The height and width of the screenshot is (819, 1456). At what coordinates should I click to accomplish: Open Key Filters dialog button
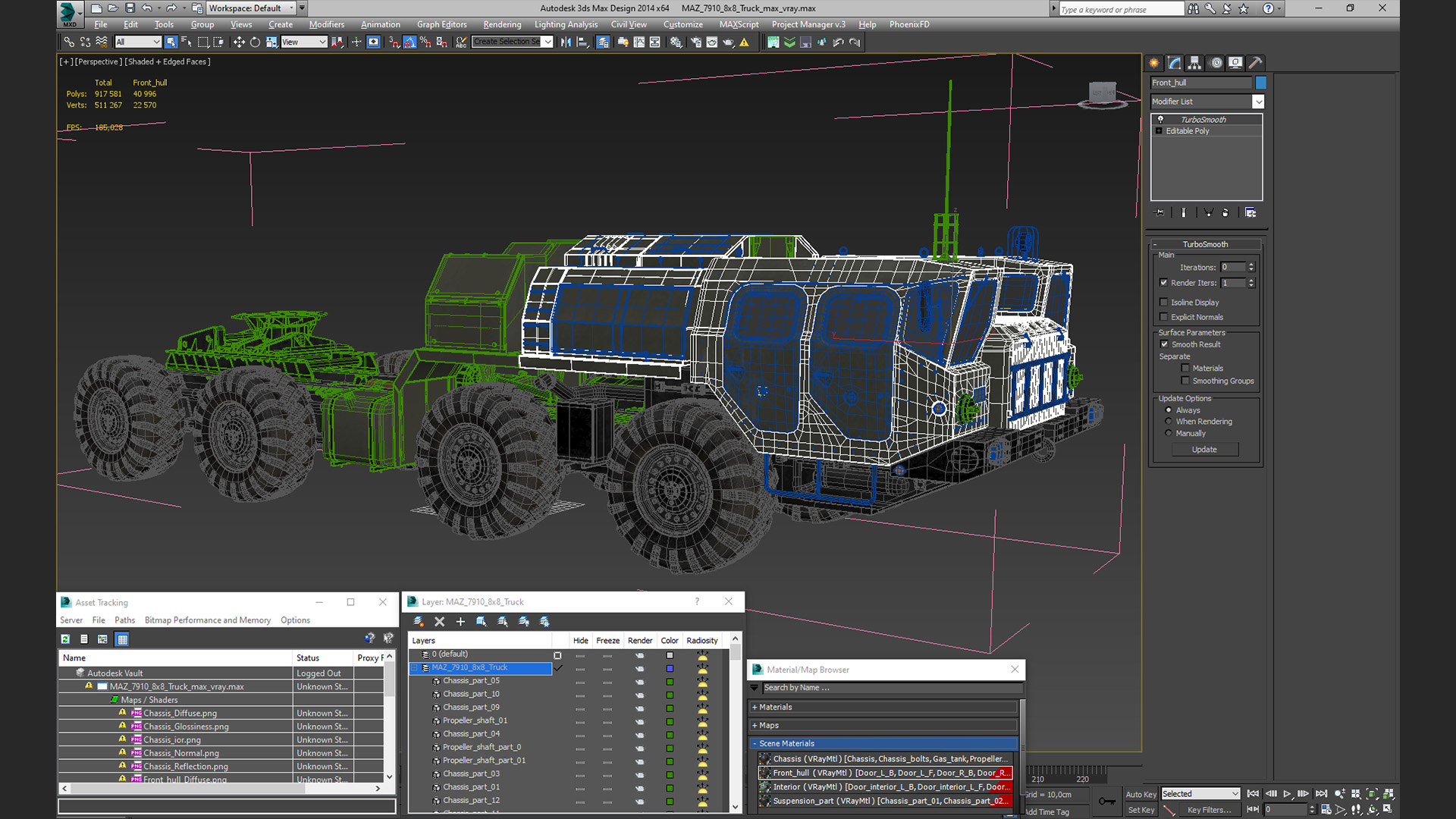coord(1209,810)
